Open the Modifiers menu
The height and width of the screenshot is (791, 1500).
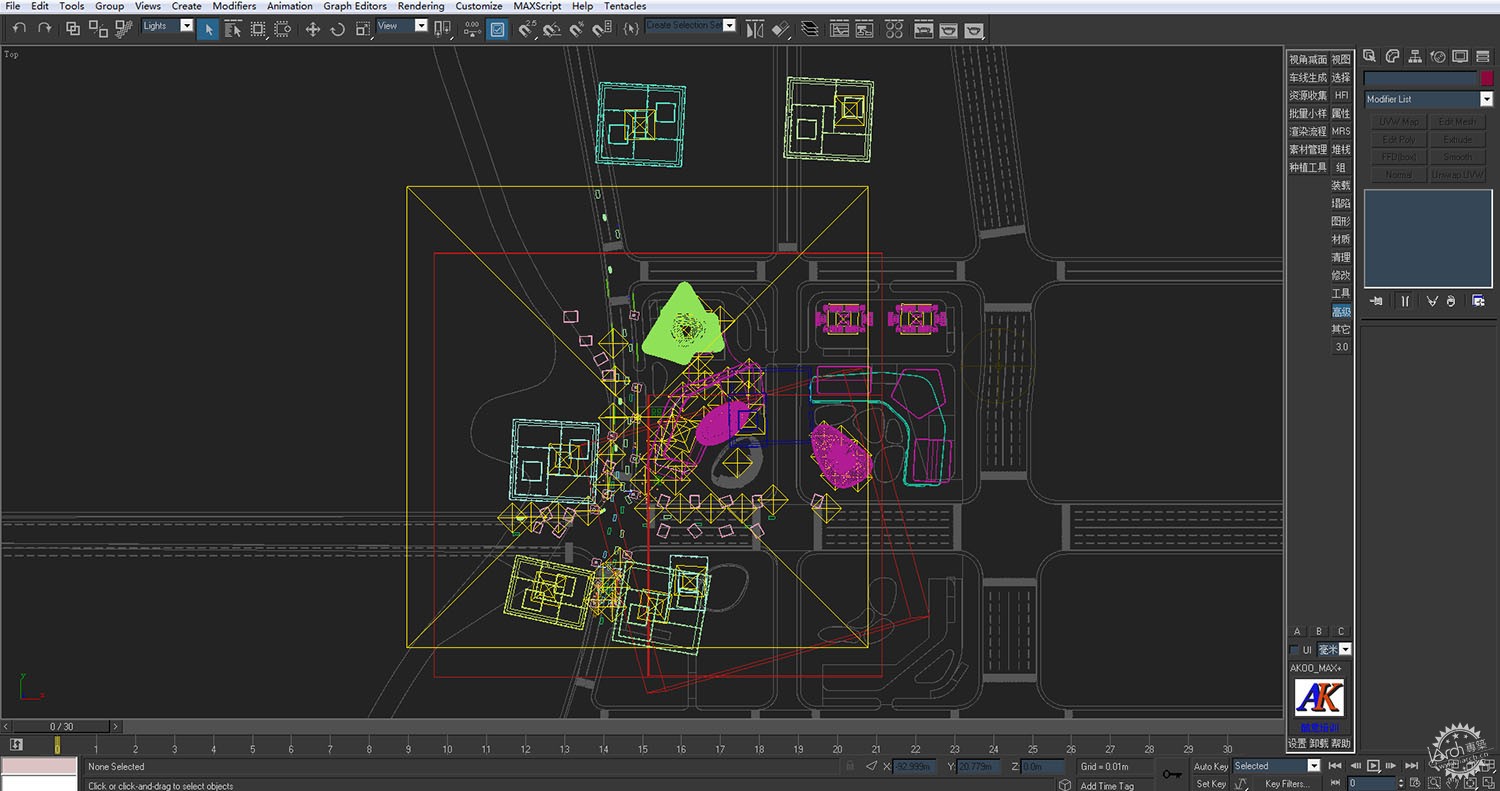point(234,6)
